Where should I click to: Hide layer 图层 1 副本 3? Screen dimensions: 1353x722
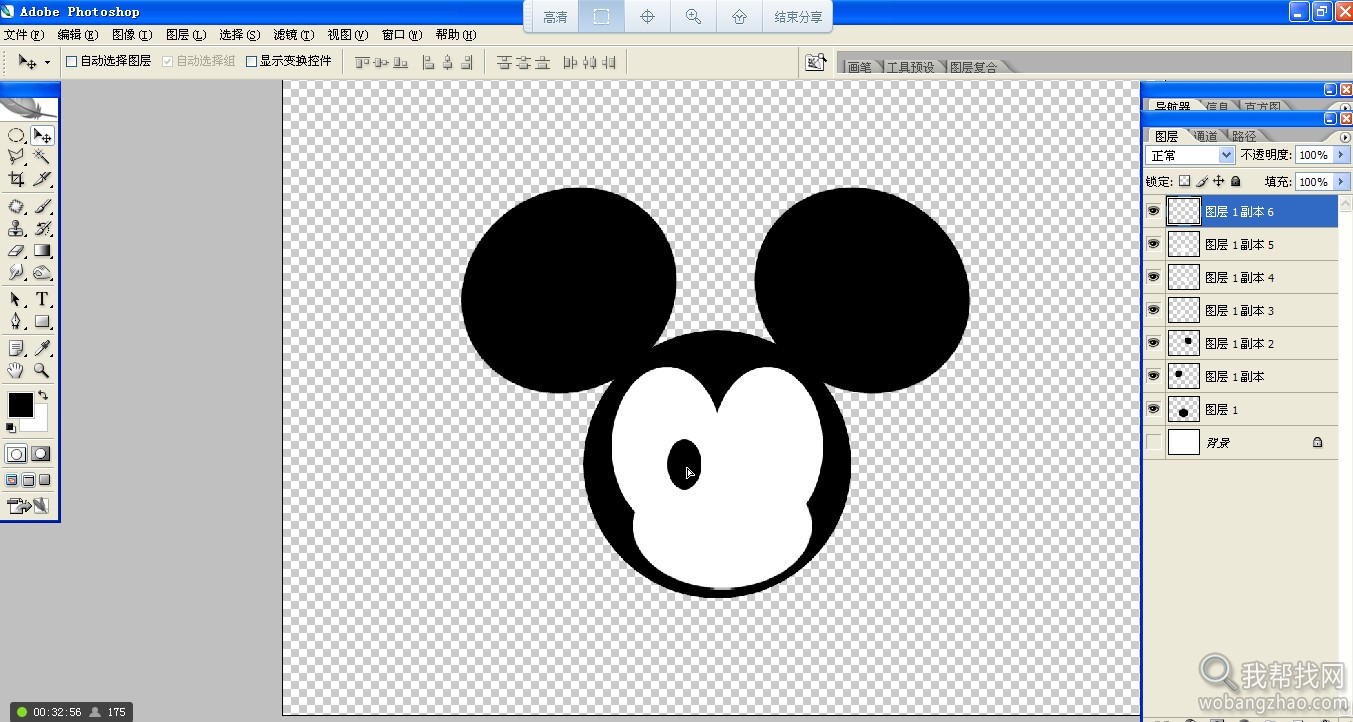(1154, 310)
